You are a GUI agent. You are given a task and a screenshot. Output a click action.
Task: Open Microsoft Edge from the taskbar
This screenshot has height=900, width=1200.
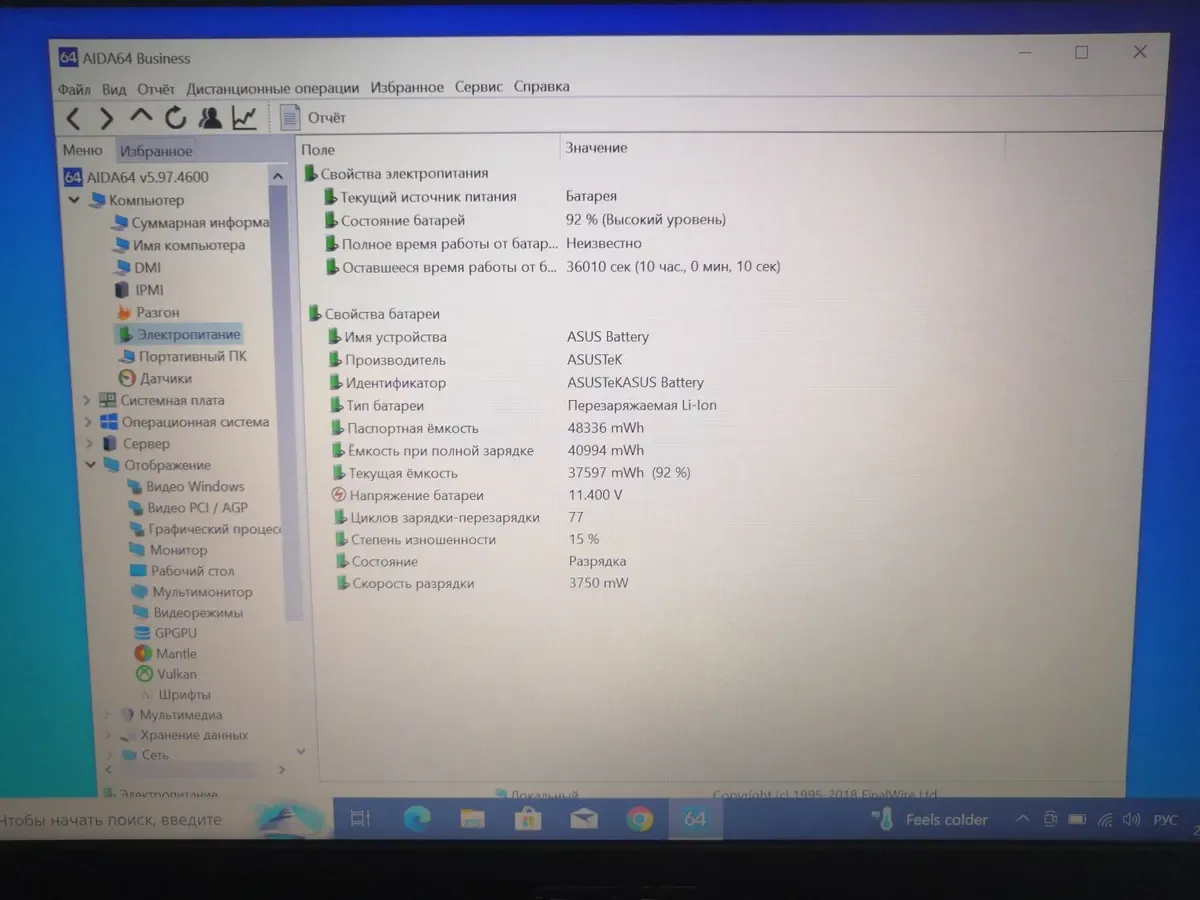pos(417,819)
